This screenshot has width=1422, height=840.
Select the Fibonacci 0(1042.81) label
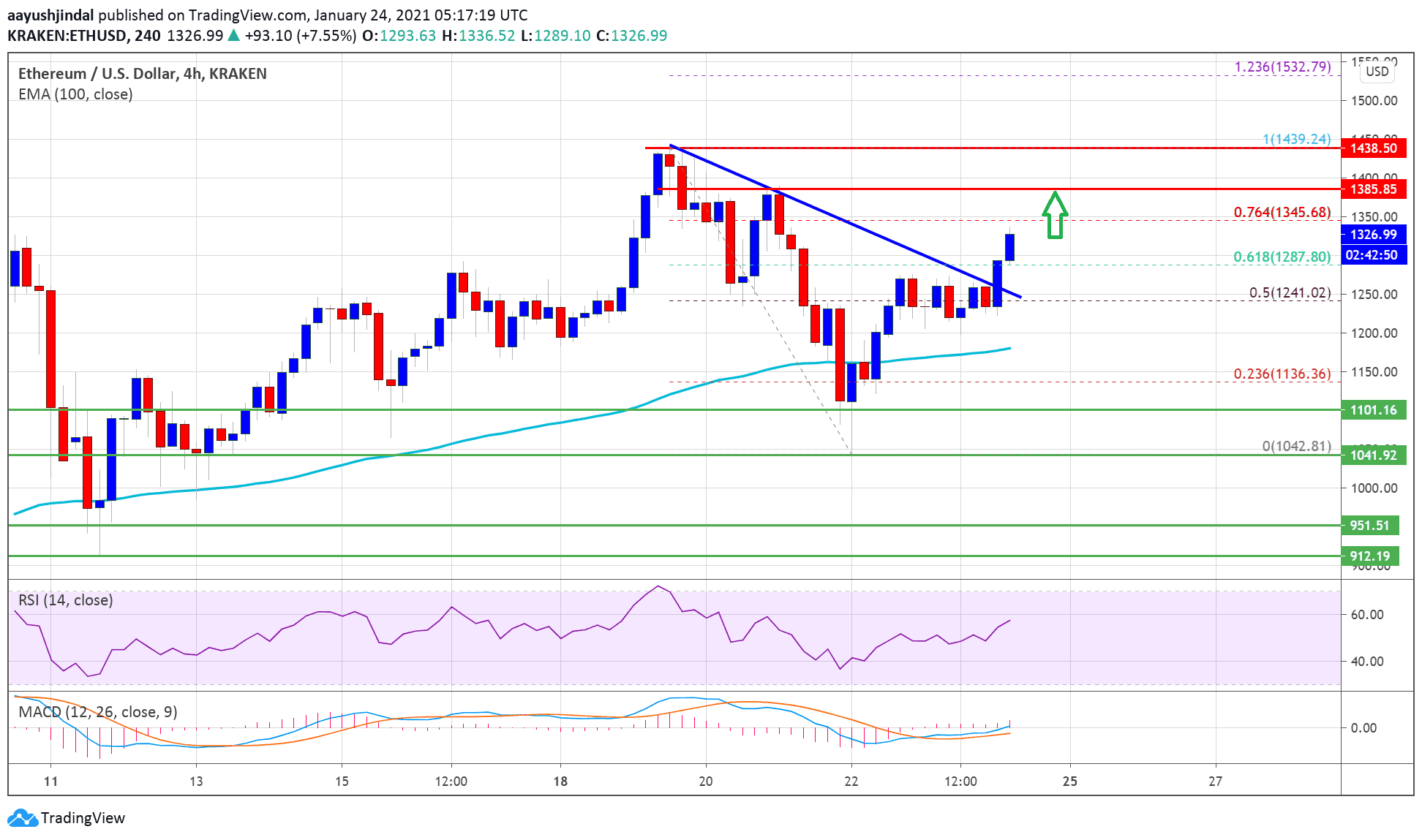click(1297, 447)
